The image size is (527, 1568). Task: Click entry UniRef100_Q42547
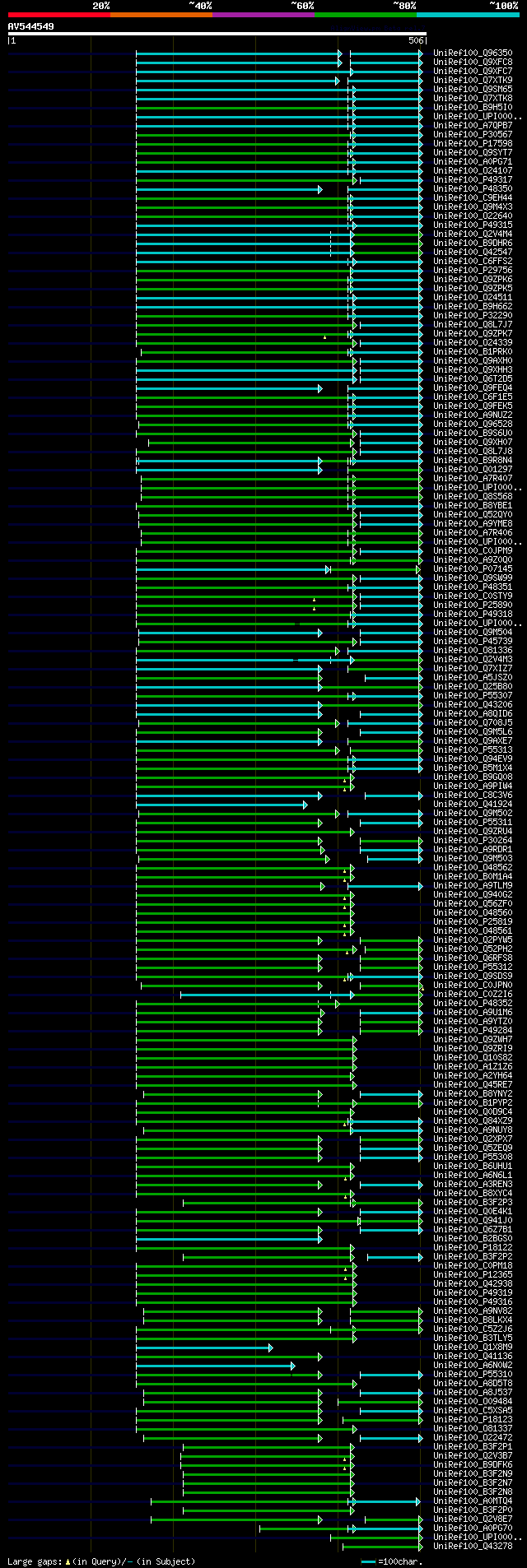click(x=473, y=252)
